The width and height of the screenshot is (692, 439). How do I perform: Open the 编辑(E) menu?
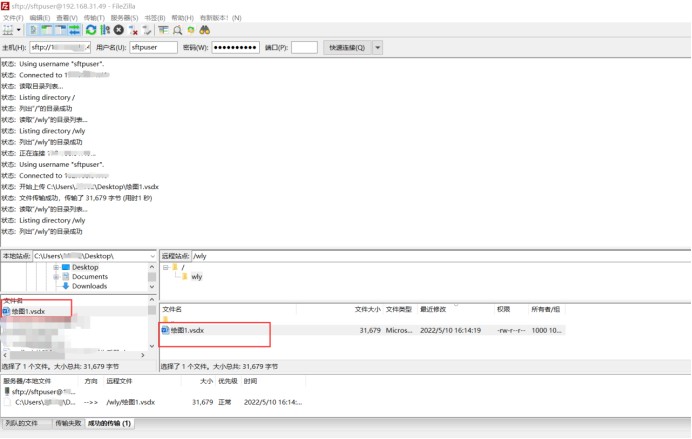(40, 18)
